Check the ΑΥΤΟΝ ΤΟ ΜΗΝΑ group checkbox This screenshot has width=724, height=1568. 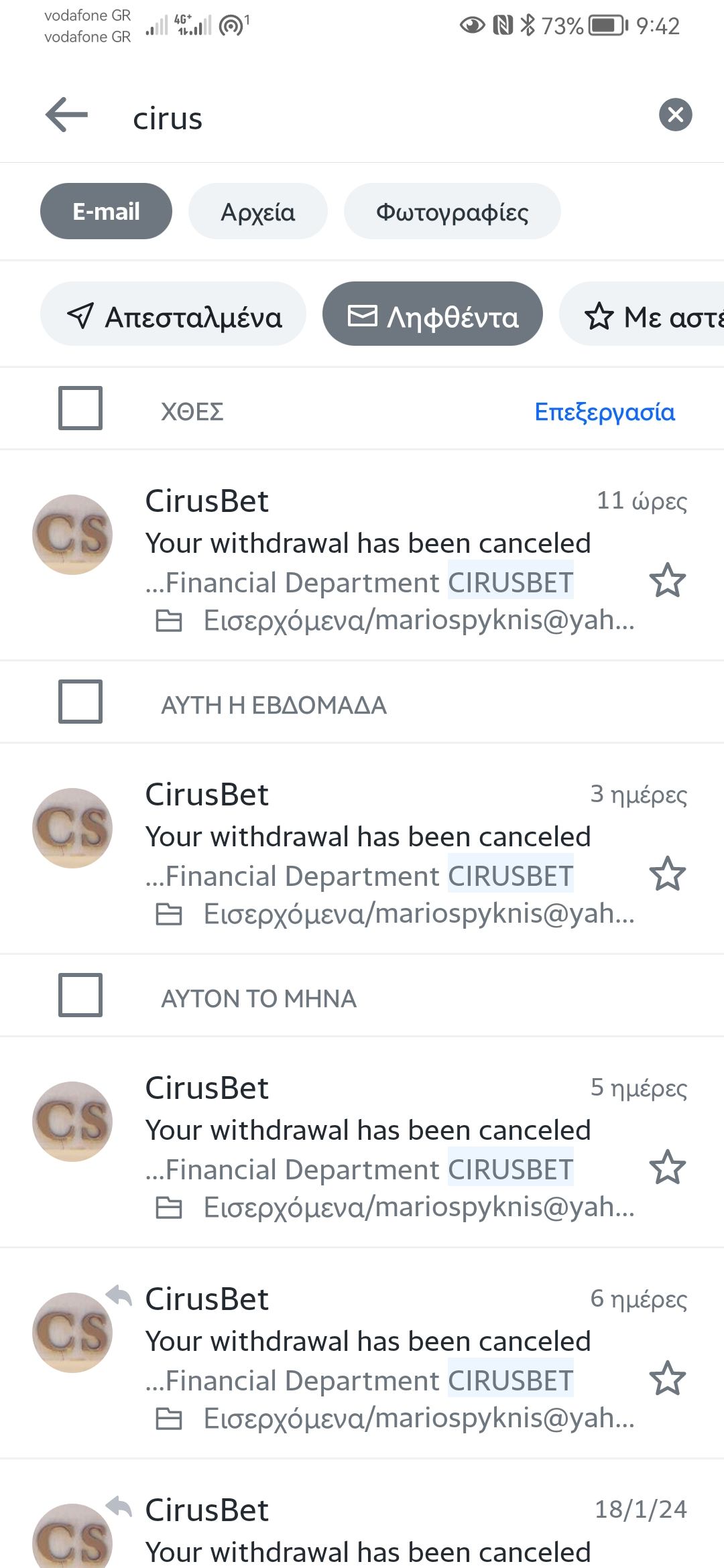[x=80, y=995]
